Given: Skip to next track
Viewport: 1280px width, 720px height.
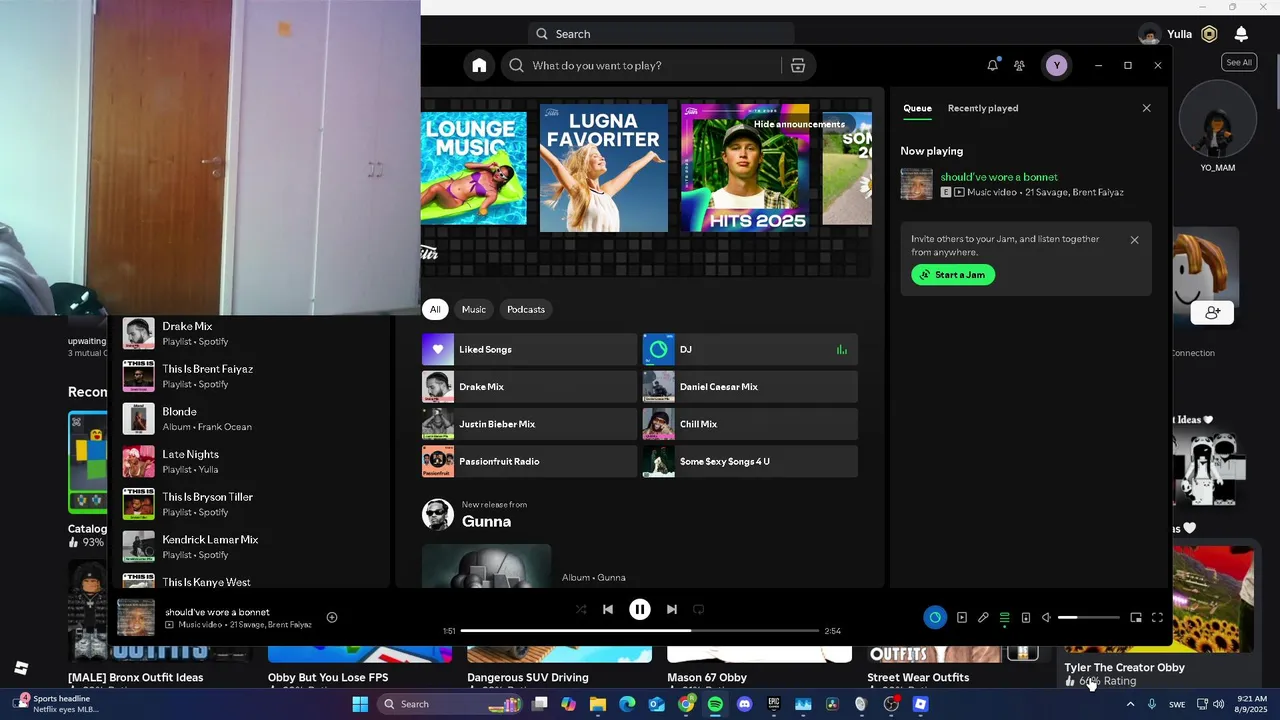Looking at the screenshot, I should click(x=672, y=609).
